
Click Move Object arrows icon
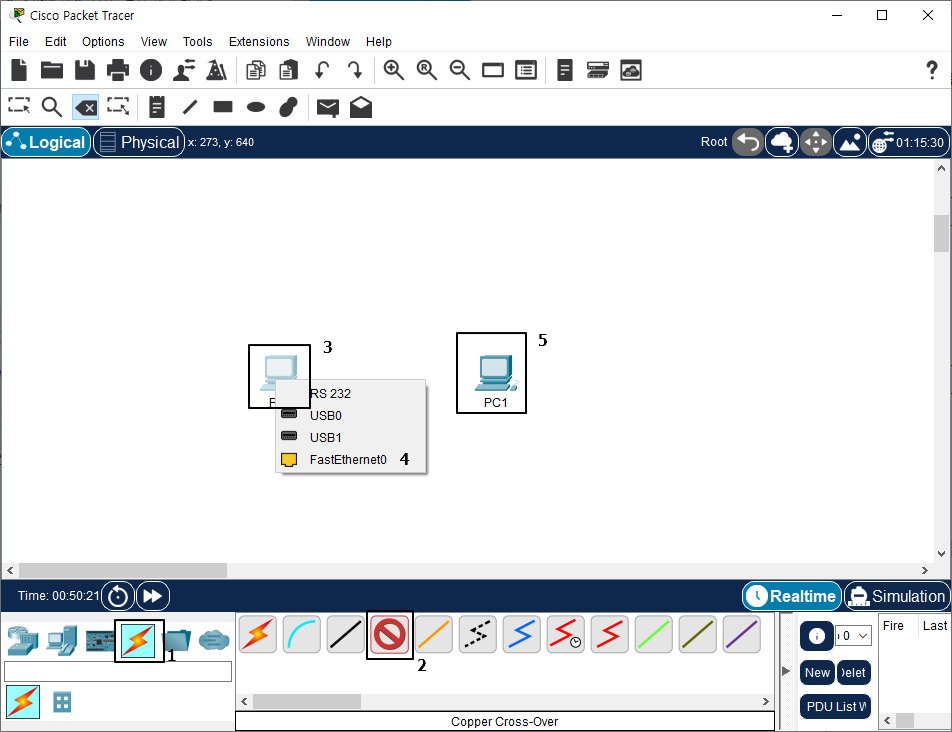[815, 142]
